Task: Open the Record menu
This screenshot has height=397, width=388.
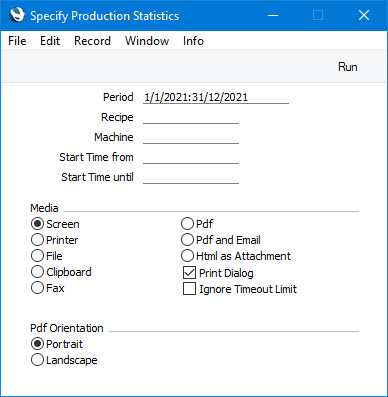Action: pos(92,41)
